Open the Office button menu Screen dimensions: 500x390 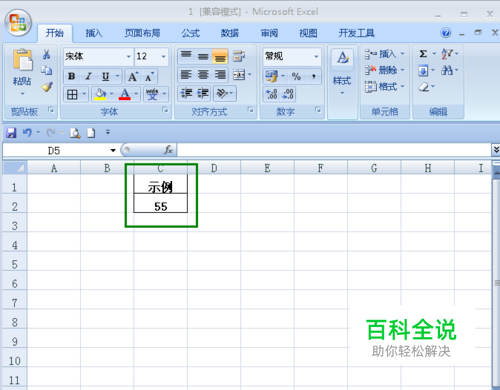[x=18, y=23]
